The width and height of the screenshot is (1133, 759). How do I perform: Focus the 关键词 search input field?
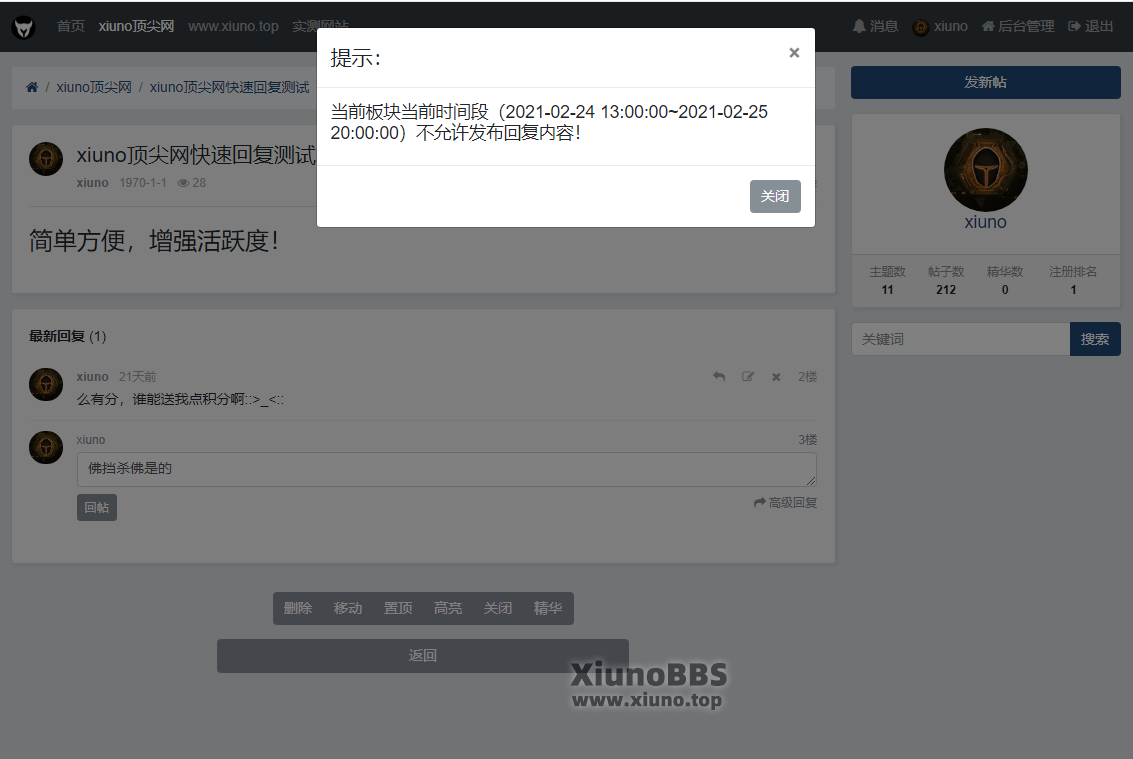coord(960,339)
